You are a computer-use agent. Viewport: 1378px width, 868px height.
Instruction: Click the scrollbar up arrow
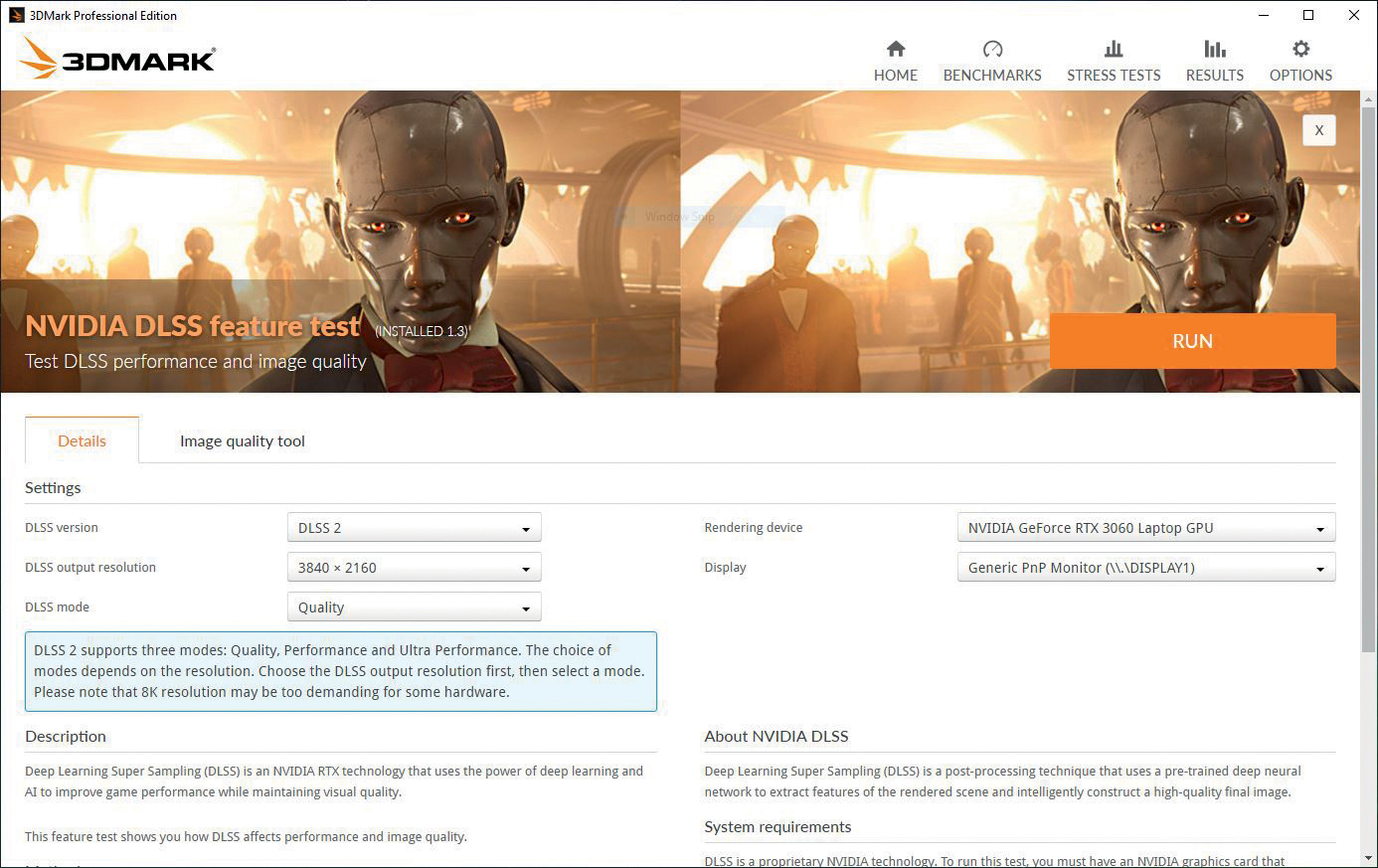click(x=1369, y=98)
